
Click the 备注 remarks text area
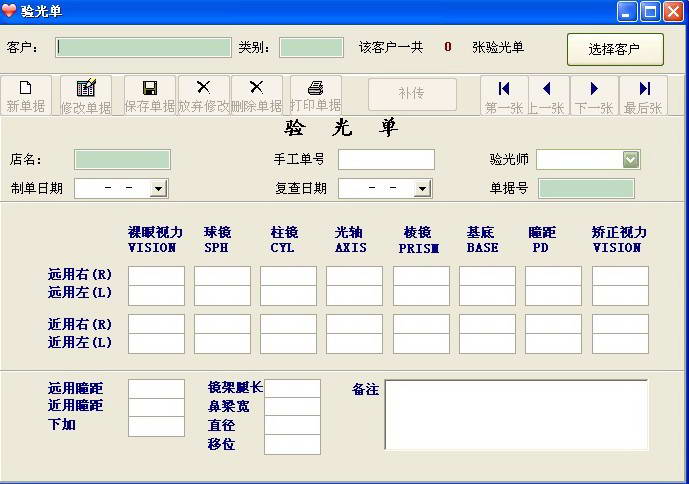coord(516,415)
